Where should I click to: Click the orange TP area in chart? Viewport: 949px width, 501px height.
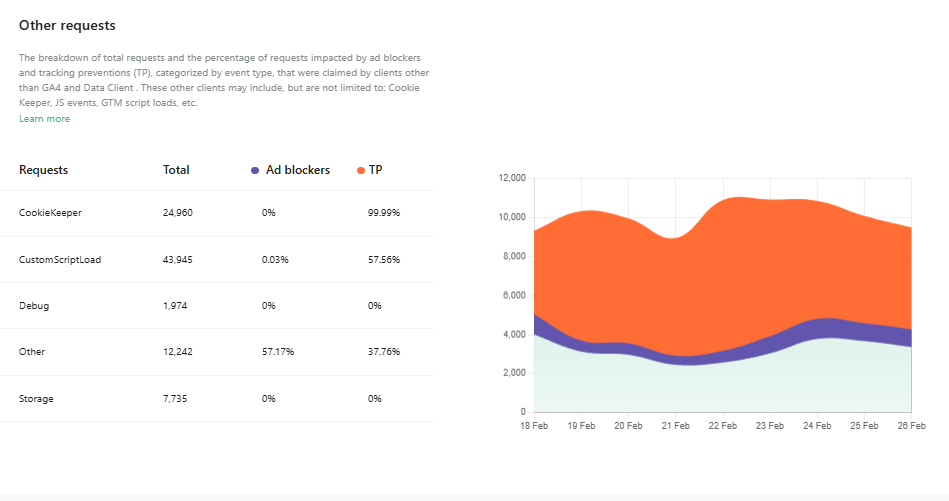pyautogui.click(x=720, y=270)
